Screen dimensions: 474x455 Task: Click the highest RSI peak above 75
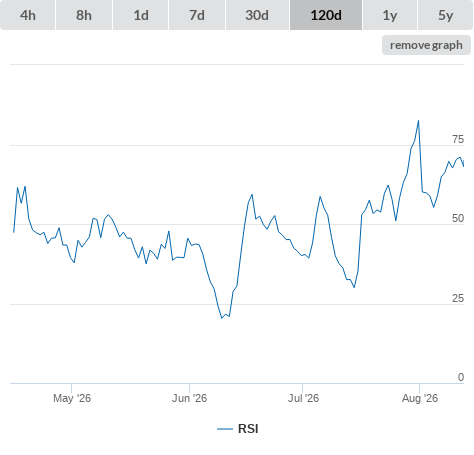[x=418, y=121]
